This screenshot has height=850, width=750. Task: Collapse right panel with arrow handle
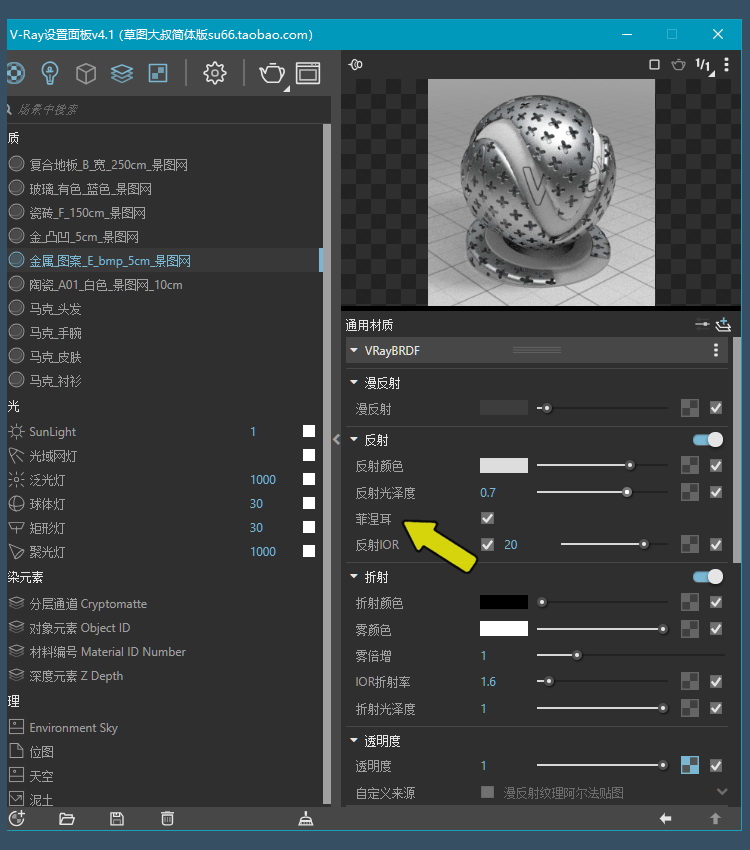[337, 439]
